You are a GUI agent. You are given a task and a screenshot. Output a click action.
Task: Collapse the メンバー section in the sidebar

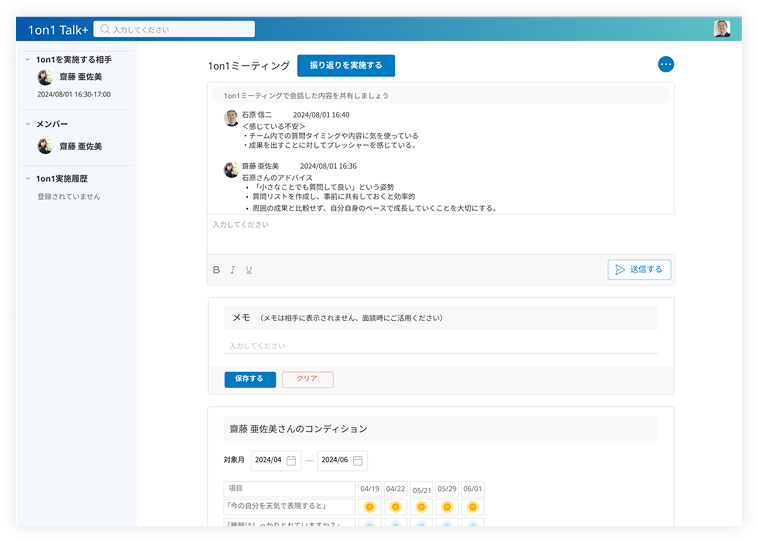tap(28, 124)
